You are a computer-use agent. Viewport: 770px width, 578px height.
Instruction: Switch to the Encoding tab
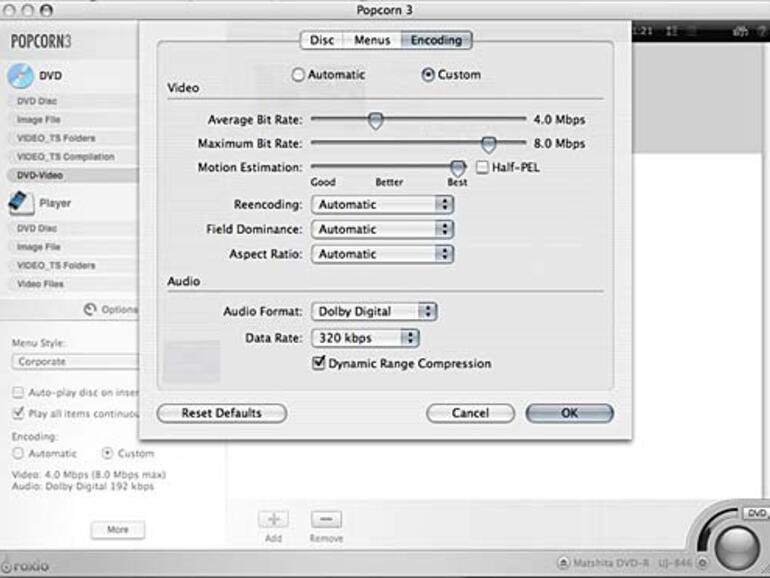[436, 40]
